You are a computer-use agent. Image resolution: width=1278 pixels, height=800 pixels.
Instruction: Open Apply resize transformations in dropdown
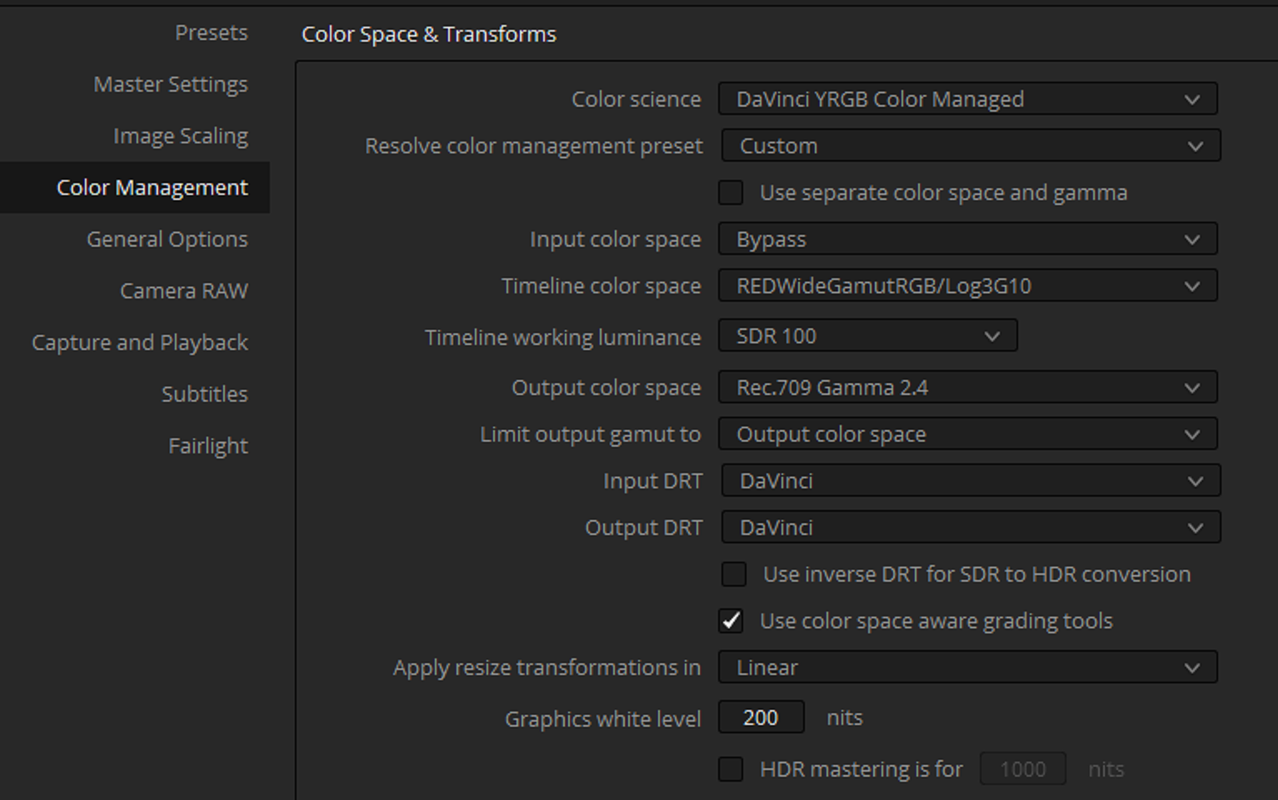point(968,667)
